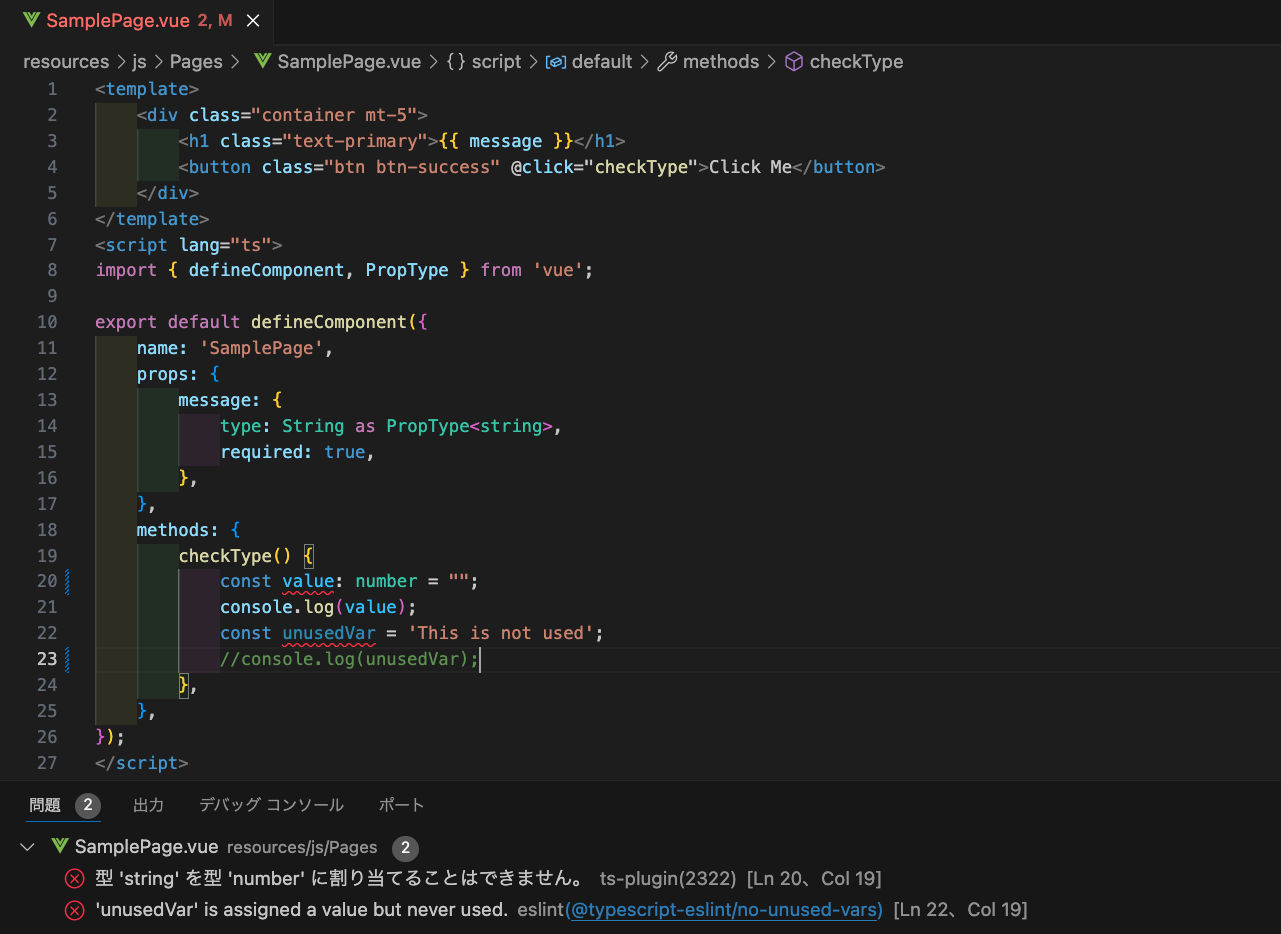
Task: Select the 'unusedVar' never used problem row
Action: (640, 910)
